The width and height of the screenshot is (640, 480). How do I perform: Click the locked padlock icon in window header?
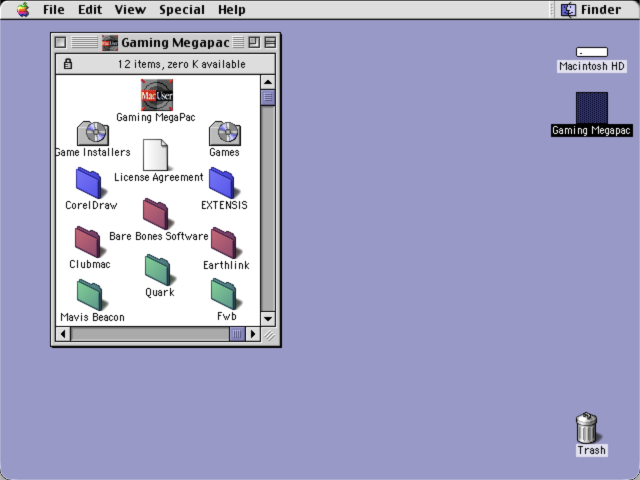coord(68,64)
